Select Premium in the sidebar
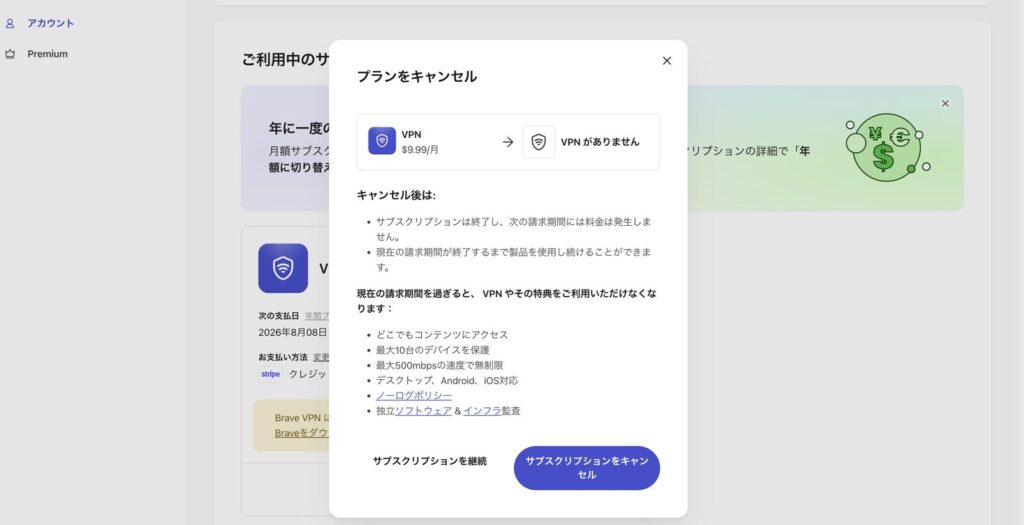The height and width of the screenshot is (525, 1024). pos(47,54)
